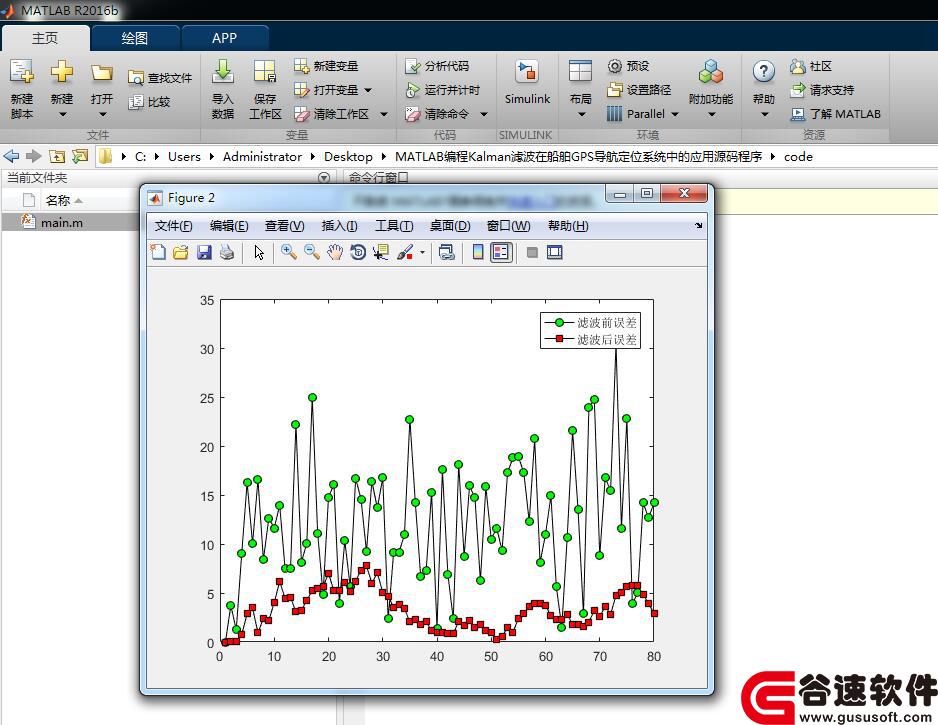Expand Open Variable (打开变量) dropdown

368,90
